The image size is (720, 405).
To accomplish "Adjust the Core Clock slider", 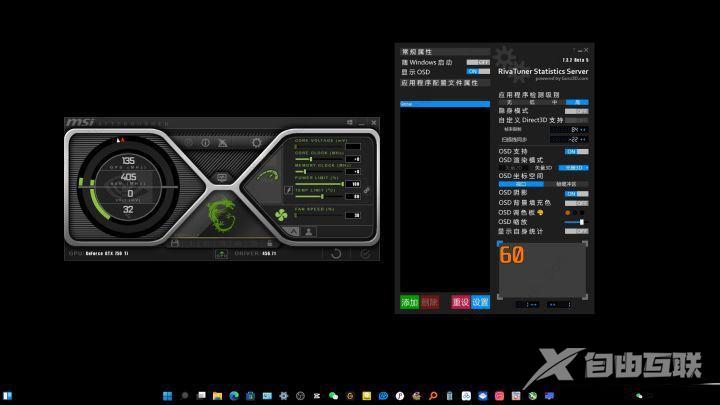I will tap(319, 159).
